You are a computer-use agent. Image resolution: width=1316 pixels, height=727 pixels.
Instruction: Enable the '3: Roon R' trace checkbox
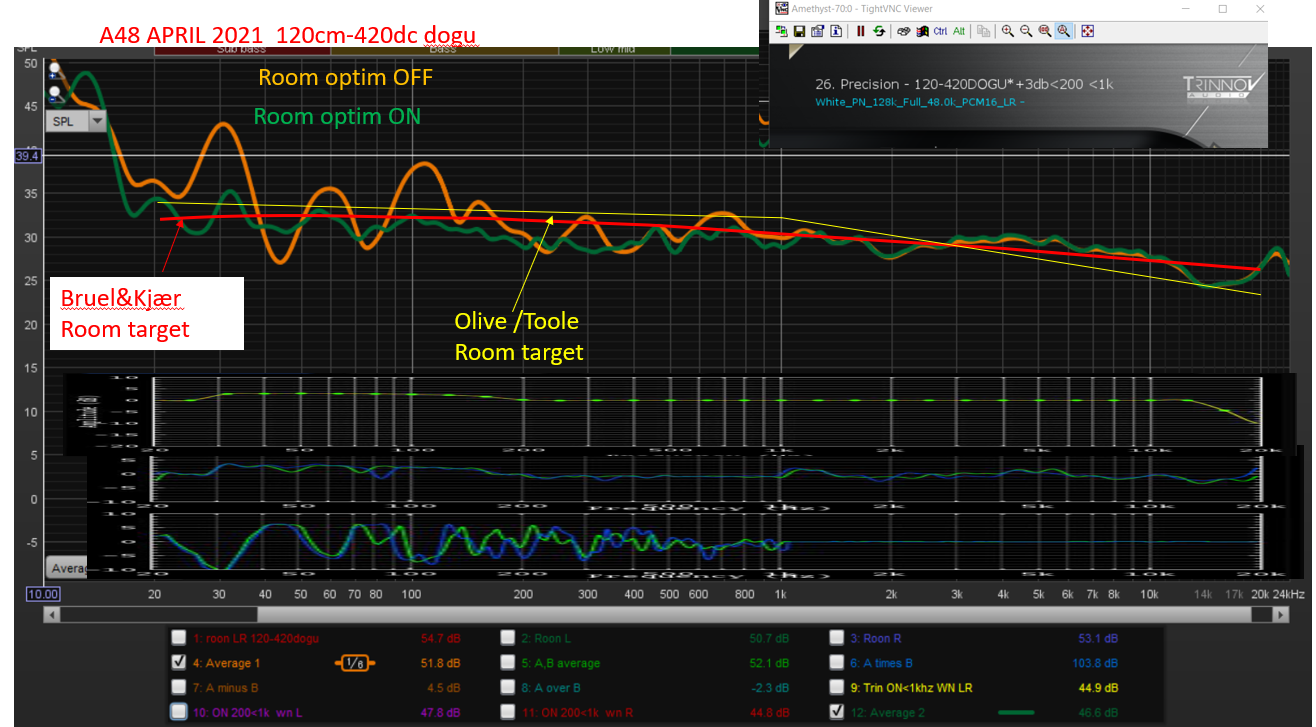837,638
